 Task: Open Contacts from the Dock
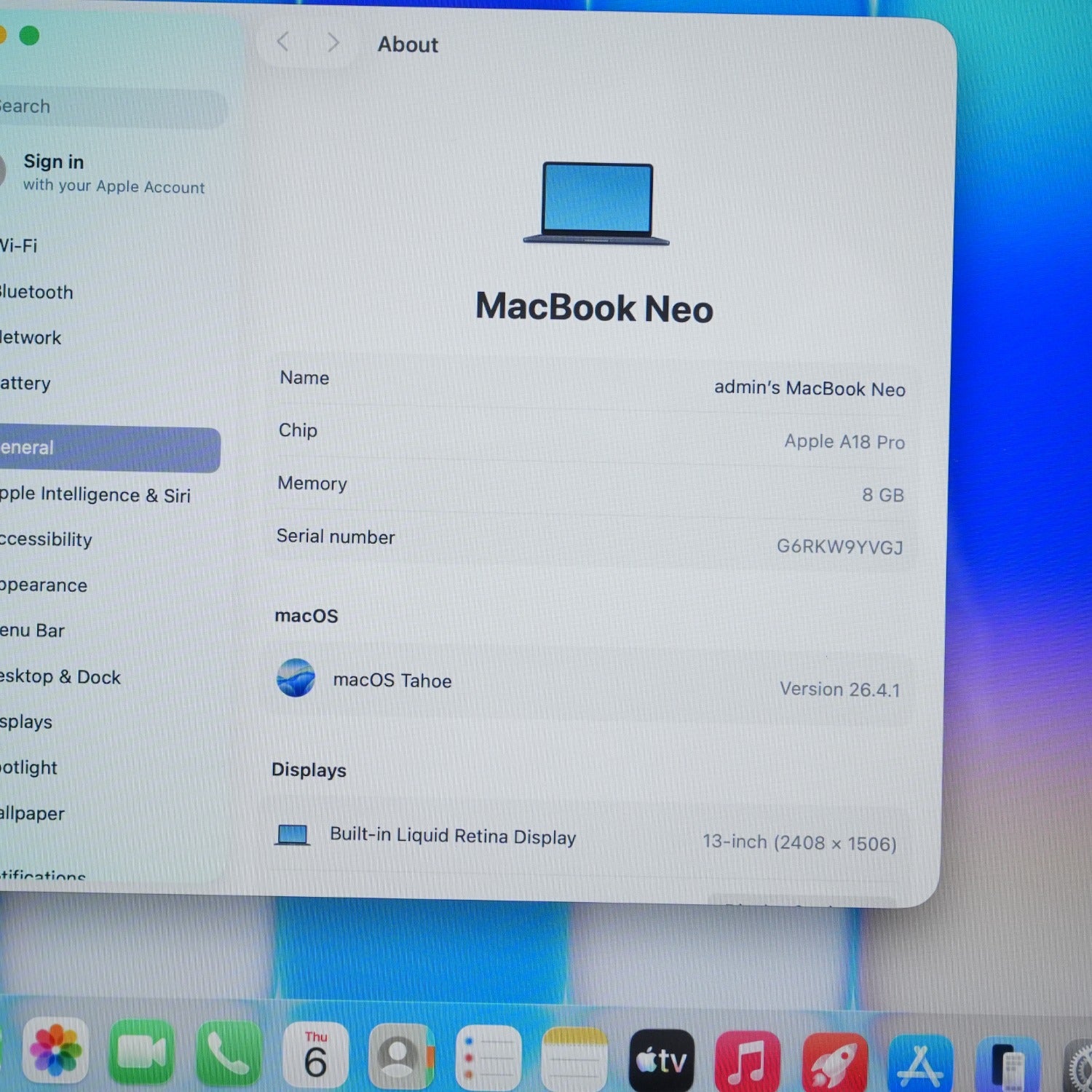[402, 1057]
